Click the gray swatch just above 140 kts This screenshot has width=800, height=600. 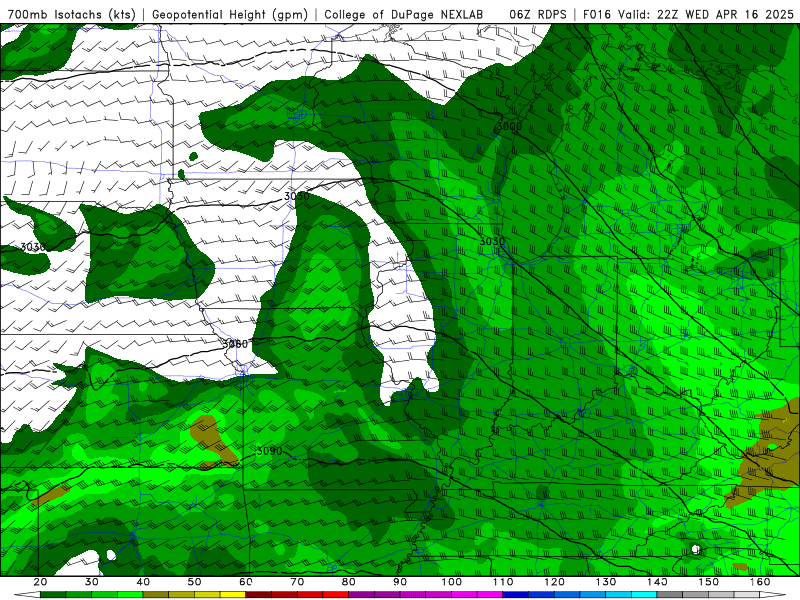pos(670,595)
